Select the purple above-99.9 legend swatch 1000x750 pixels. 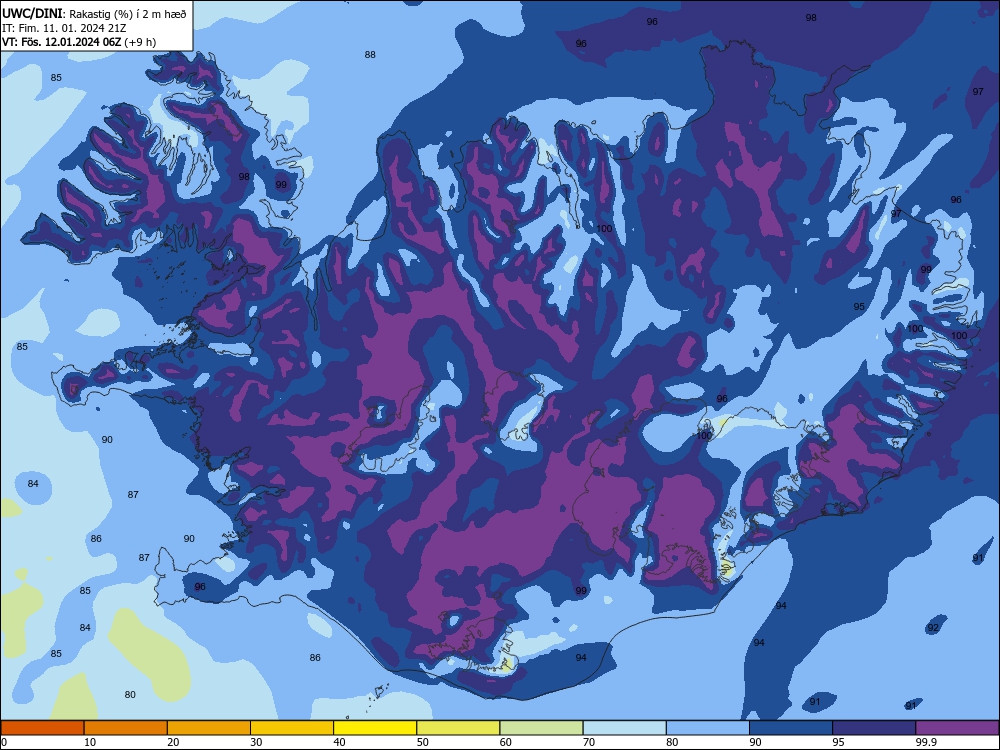tap(957, 728)
